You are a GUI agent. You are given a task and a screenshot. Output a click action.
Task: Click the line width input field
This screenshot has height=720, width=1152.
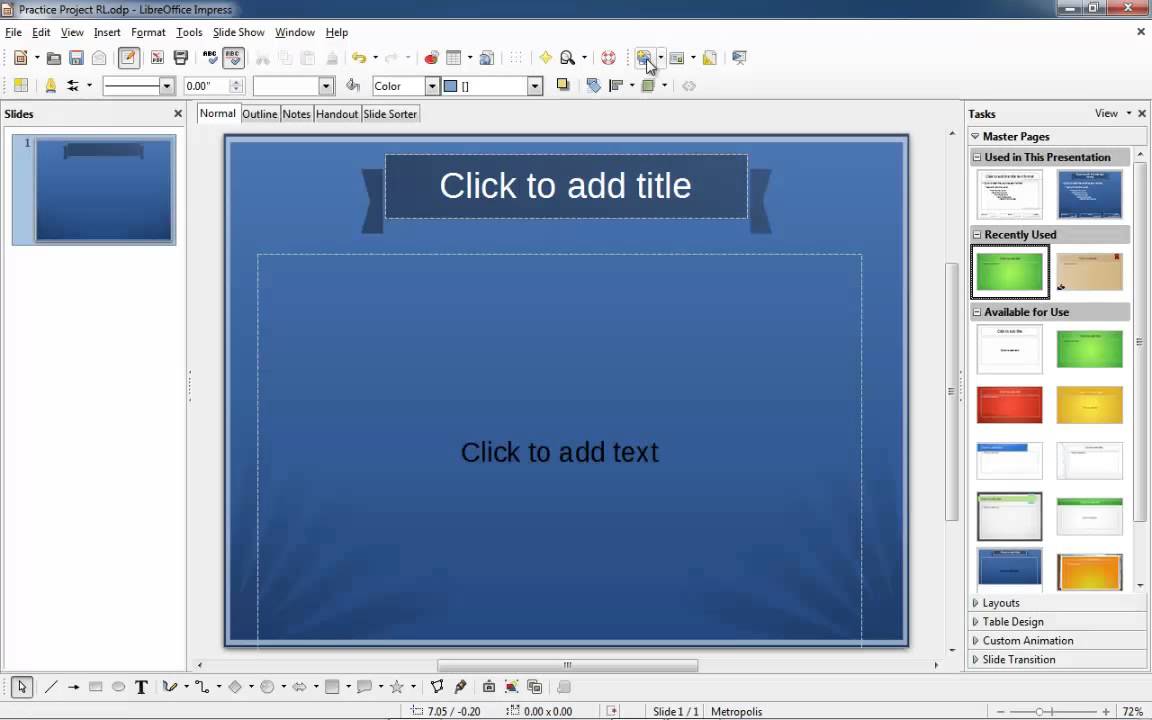click(207, 86)
